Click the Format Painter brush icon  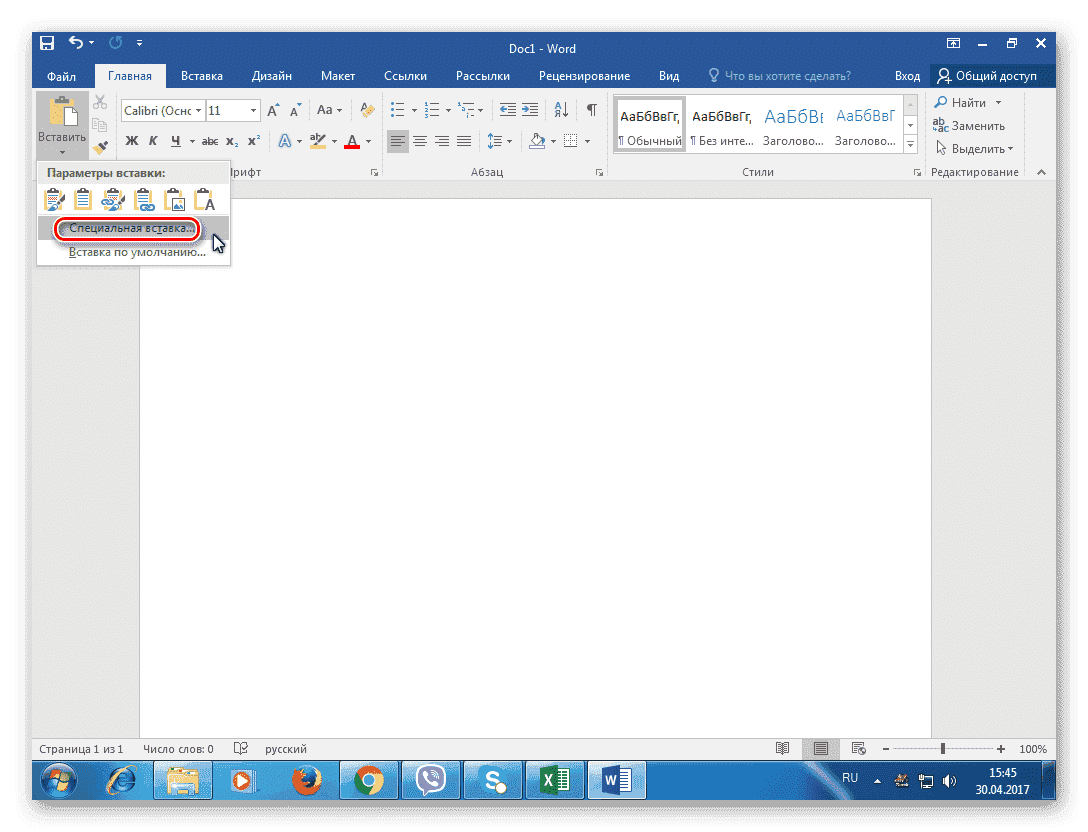100,147
